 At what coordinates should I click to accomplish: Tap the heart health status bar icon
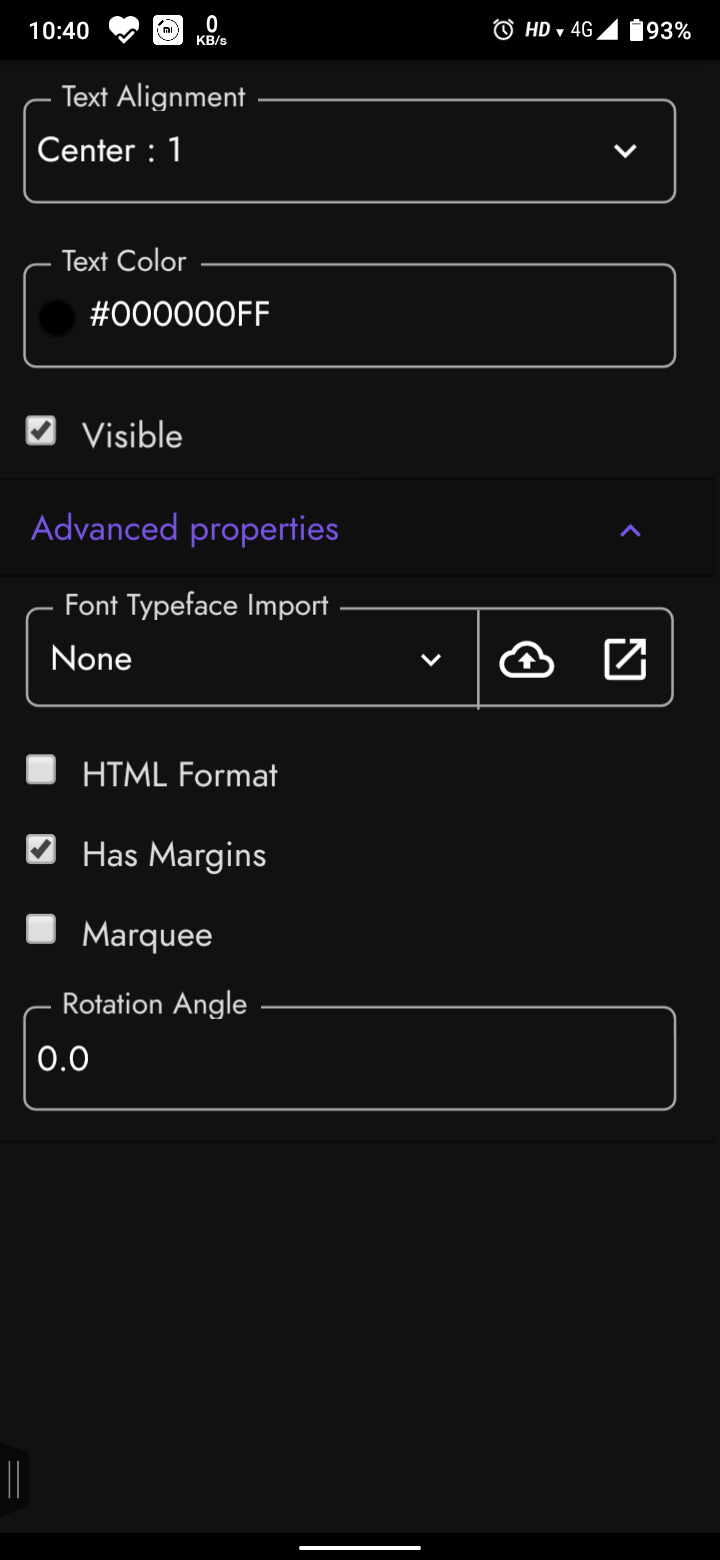pyautogui.click(x=123, y=31)
